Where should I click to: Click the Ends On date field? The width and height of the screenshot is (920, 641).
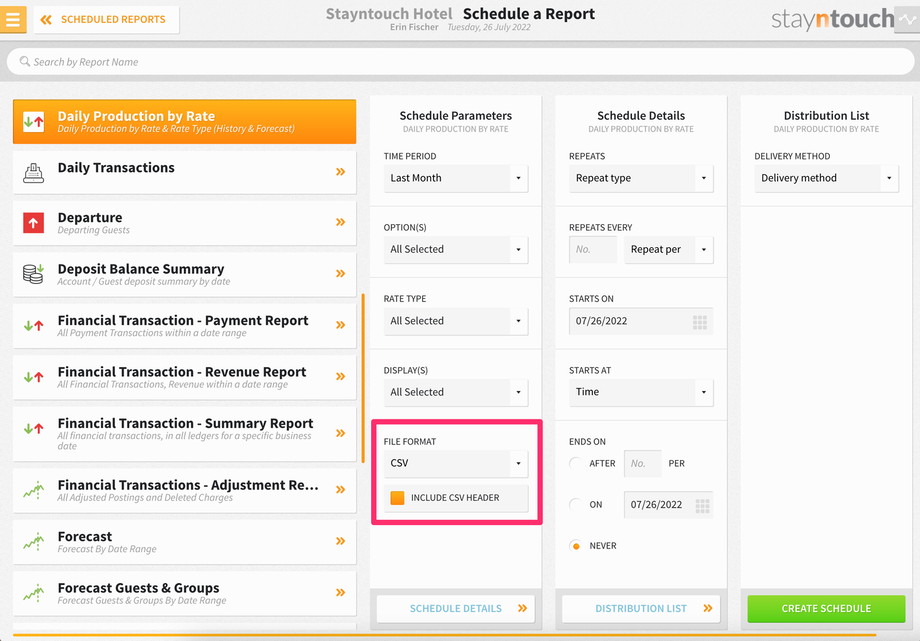click(x=668, y=505)
